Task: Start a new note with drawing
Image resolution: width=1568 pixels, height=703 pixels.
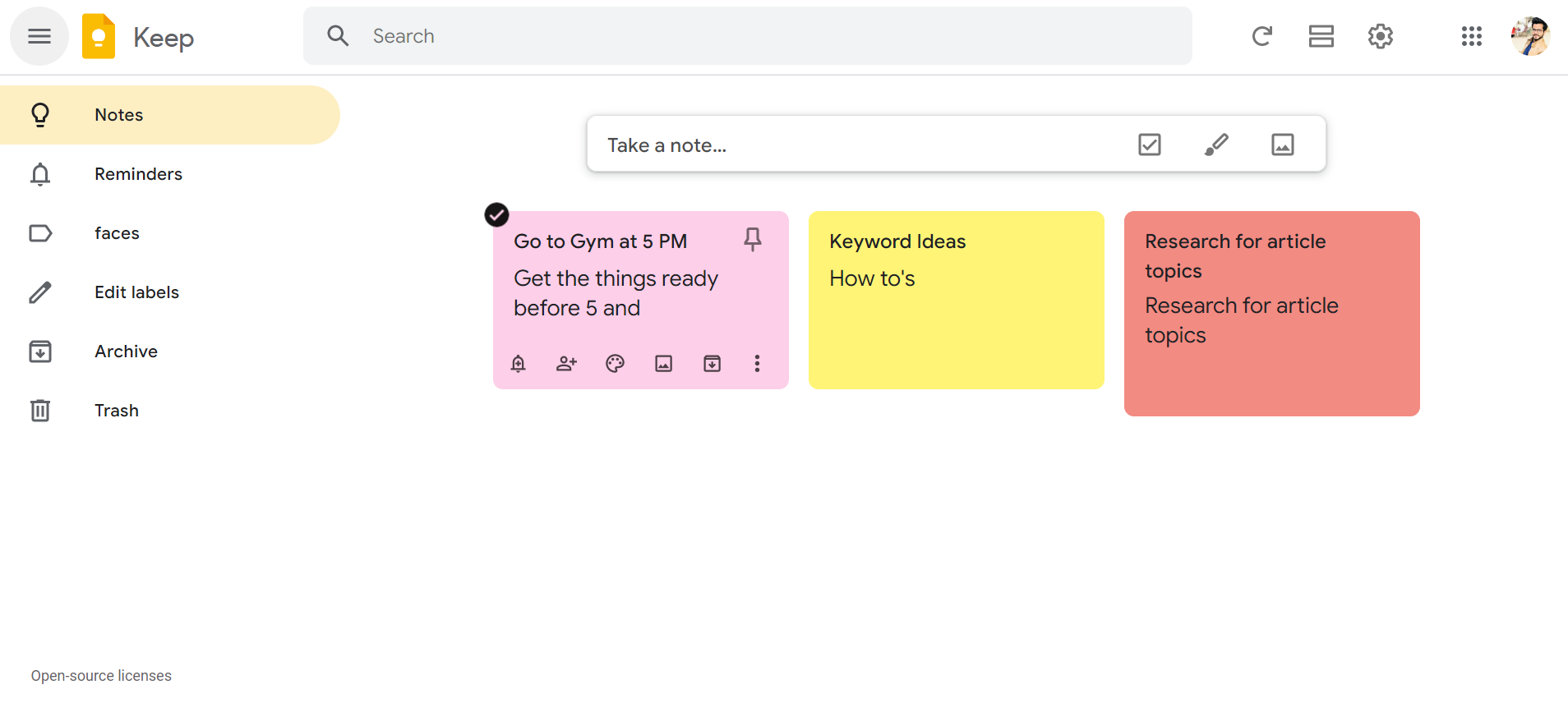Action: point(1216,145)
